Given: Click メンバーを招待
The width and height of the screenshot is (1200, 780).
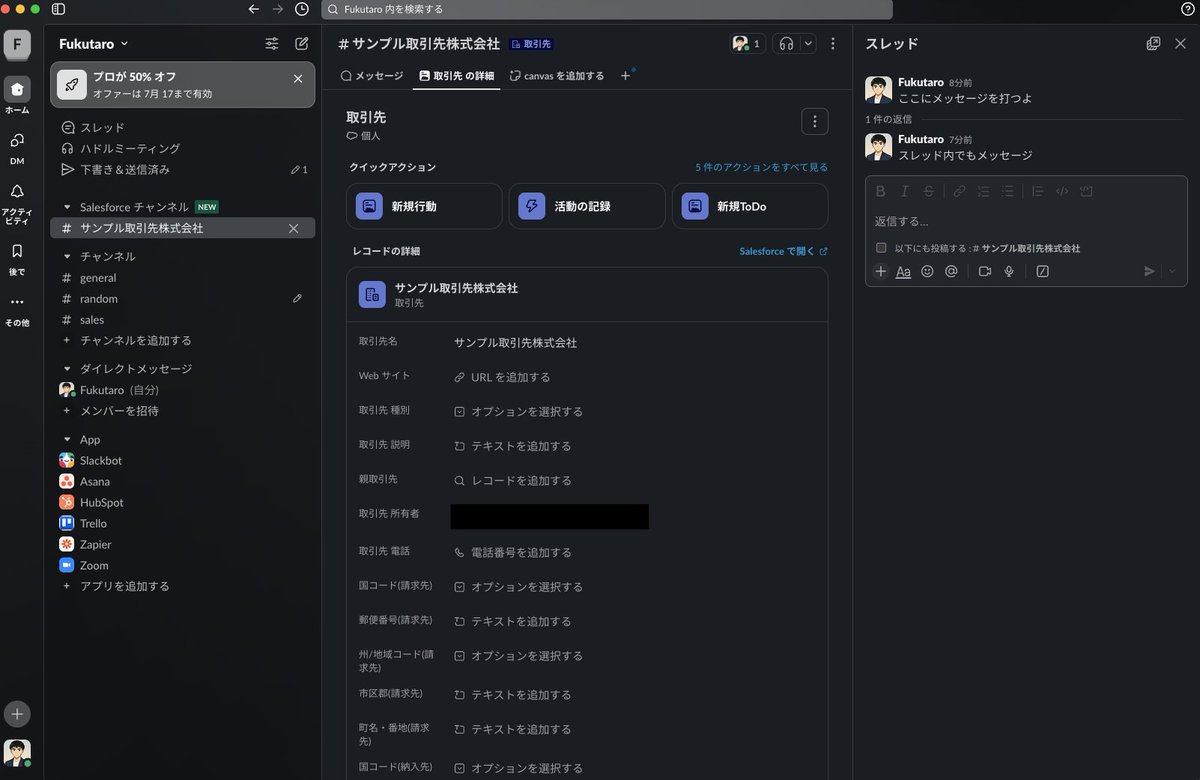Looking at the screenshot, I should pos(183,411).
